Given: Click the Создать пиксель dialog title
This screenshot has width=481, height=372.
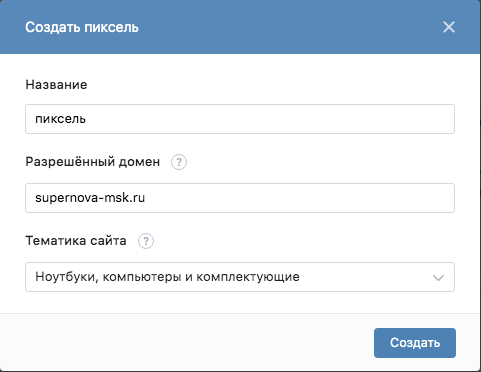Looking at the screenshot, I should pos(82,27).
